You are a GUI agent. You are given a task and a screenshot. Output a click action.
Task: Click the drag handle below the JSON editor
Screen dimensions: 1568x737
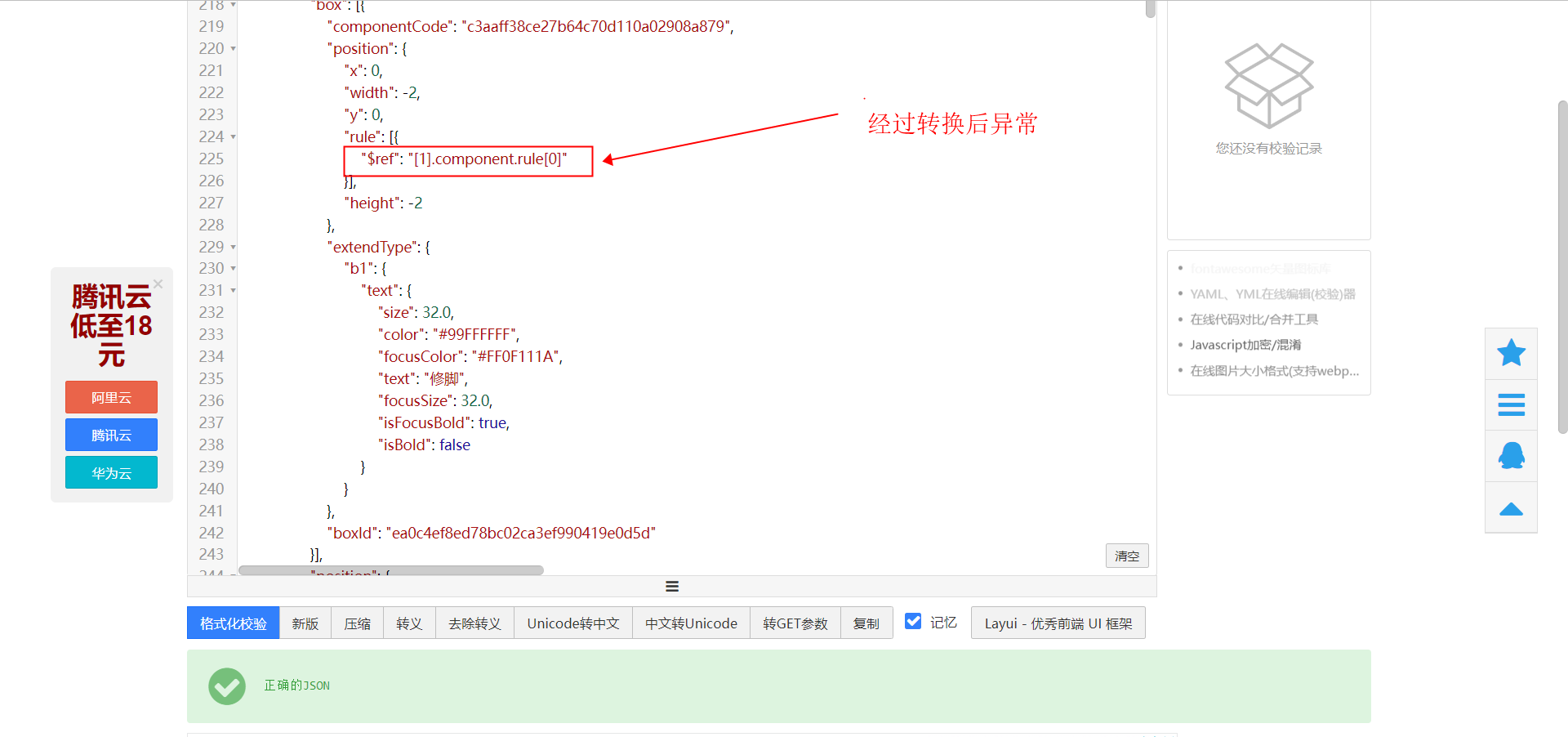[x=671, y=586]
